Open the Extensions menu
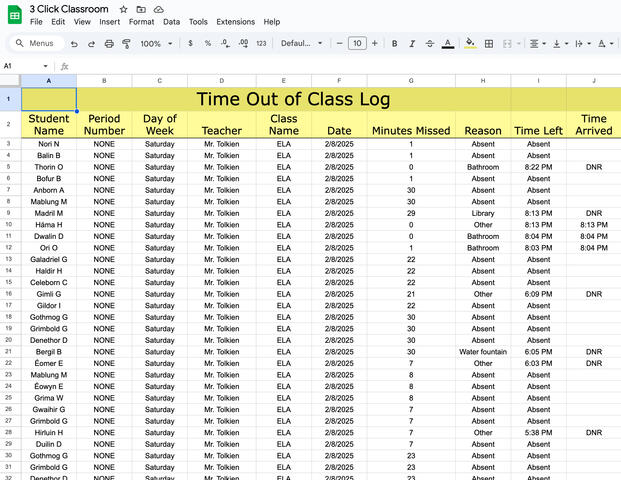 tap(235, 21)
